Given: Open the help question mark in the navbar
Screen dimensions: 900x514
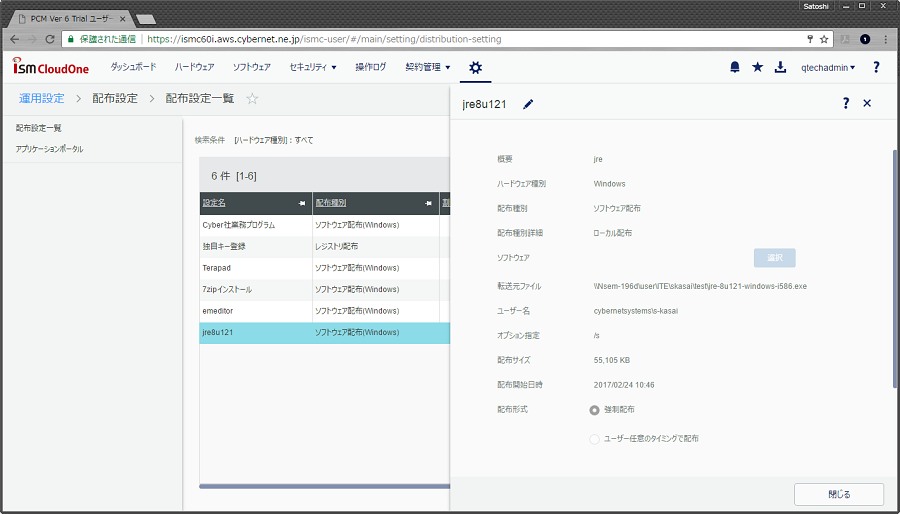Looking at the screenshot, I should click(x=876, y=67).
